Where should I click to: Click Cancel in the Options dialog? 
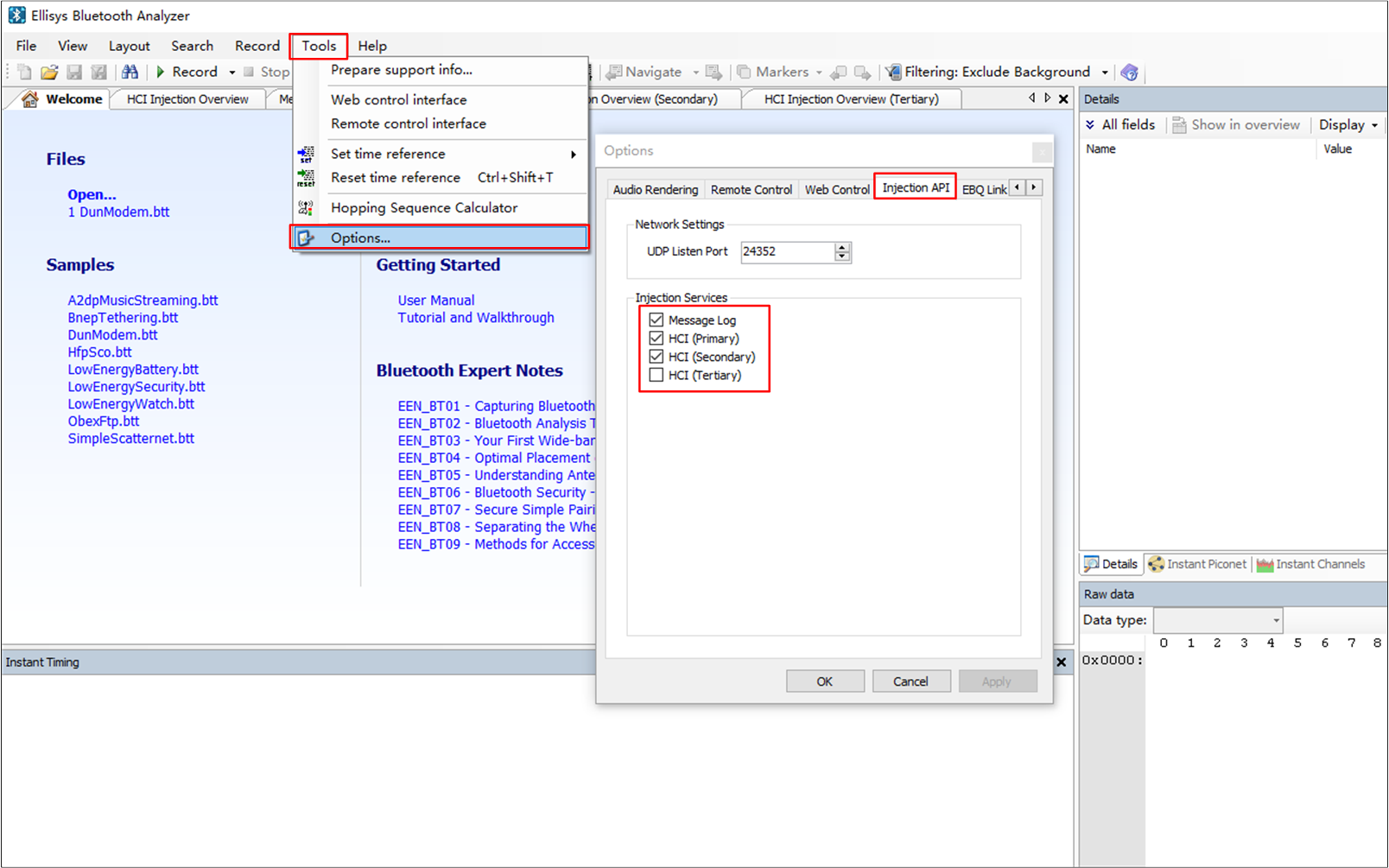[910, 681]
